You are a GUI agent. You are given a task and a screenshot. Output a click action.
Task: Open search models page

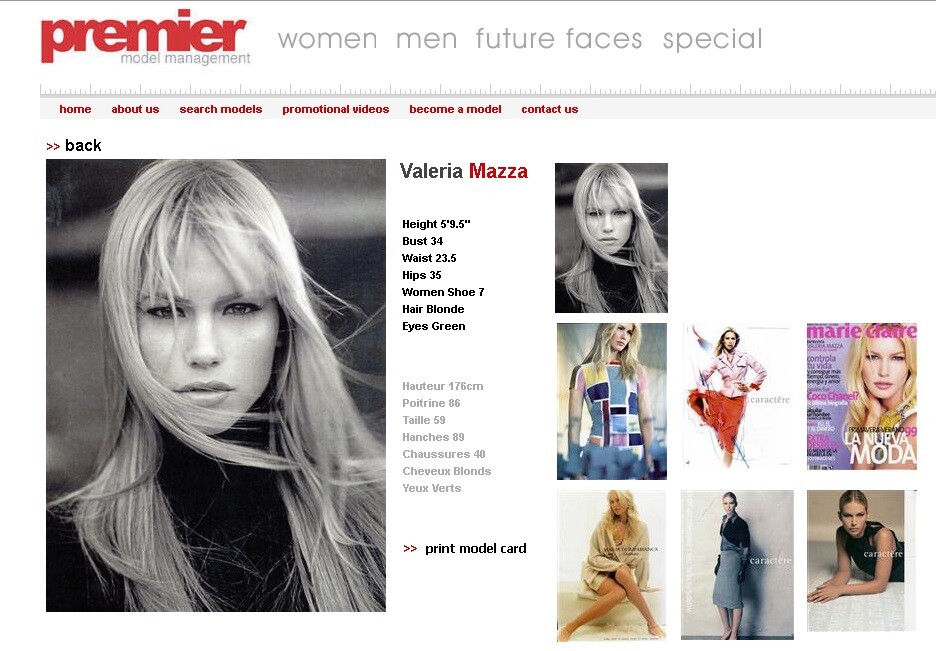(221, 109)
